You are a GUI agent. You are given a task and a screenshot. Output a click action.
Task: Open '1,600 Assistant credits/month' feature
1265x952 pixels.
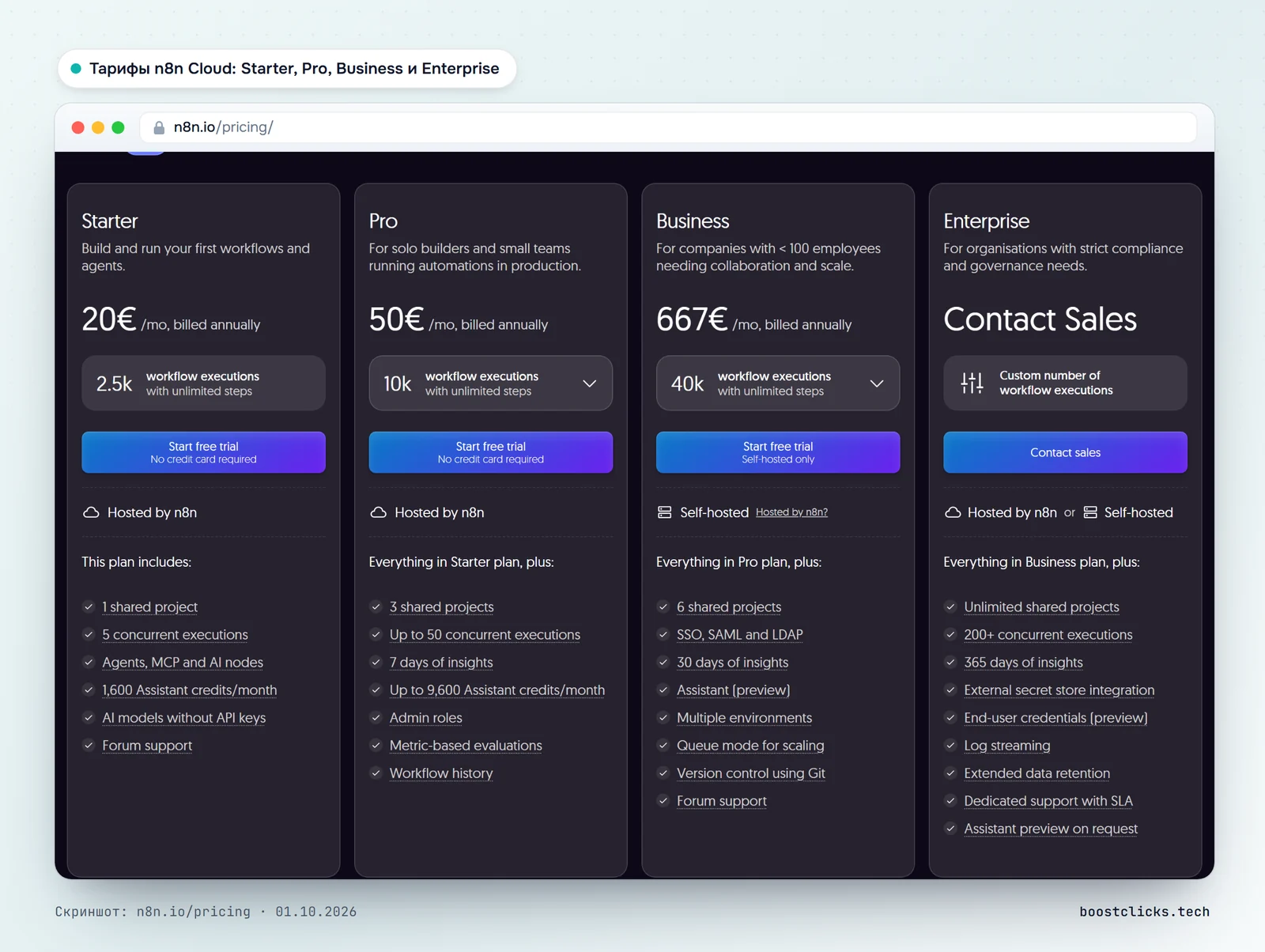click(x=190, y=690)
